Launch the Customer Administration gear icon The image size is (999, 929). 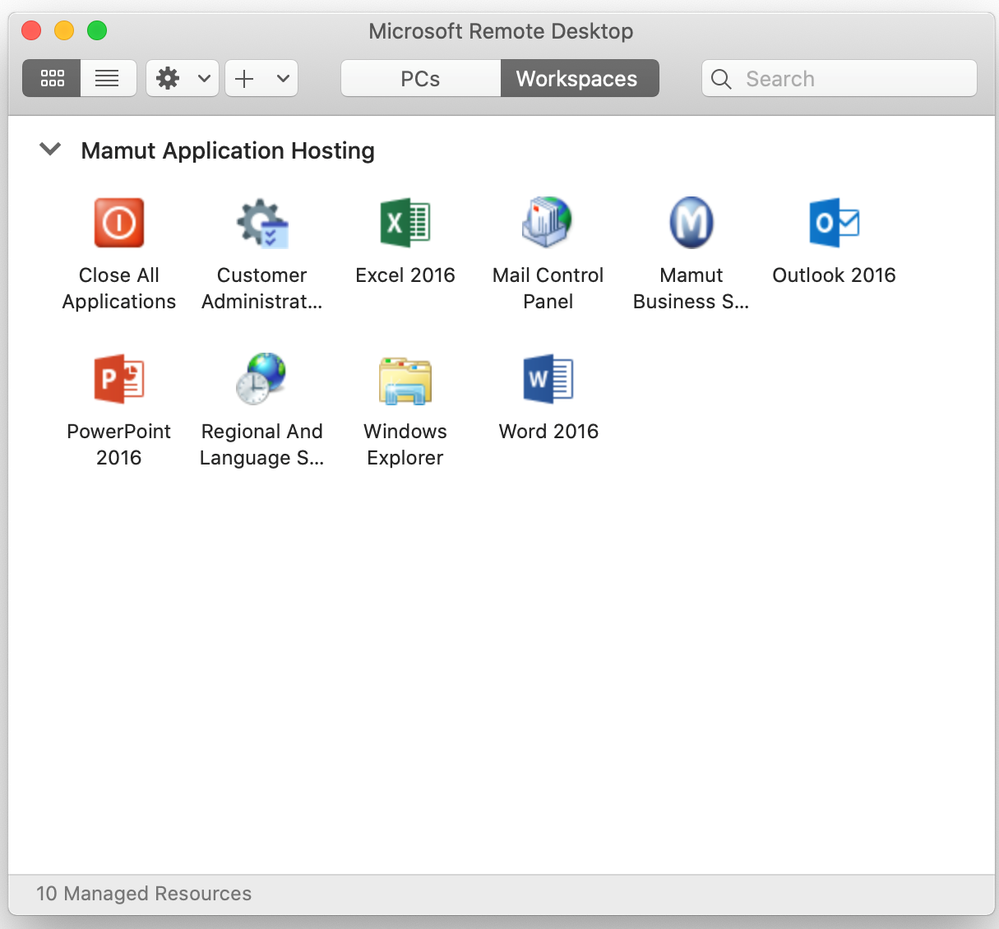[262, 222]
